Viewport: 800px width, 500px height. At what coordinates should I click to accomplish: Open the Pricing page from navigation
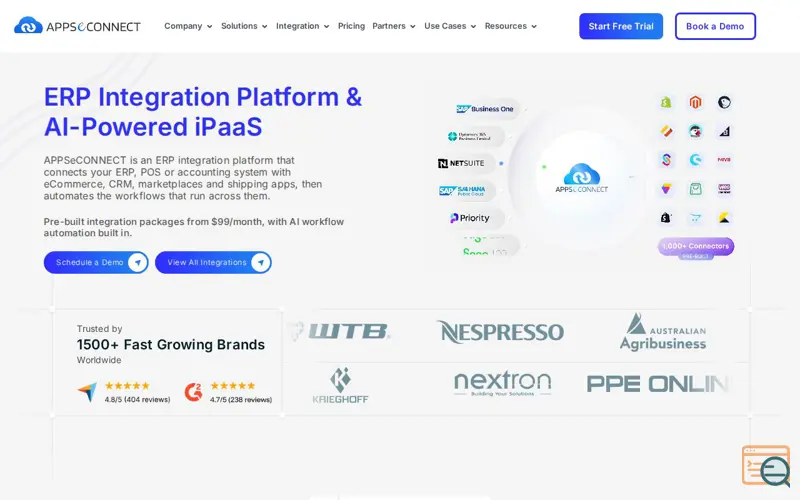click(x=351, y=26)
